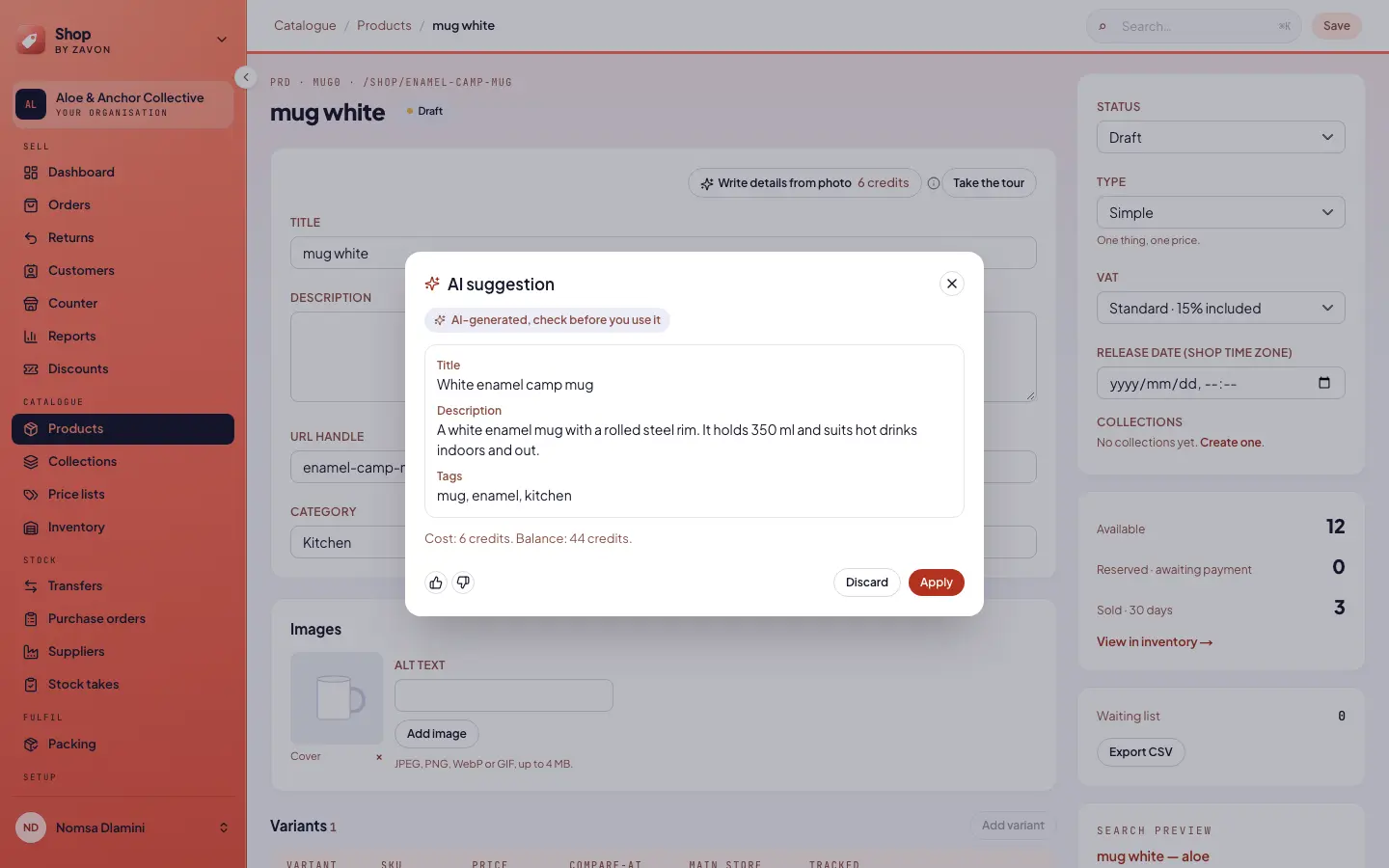
Task: Open the Aloe & Anchor Collective organisation switcher
Action: (123, 104)
